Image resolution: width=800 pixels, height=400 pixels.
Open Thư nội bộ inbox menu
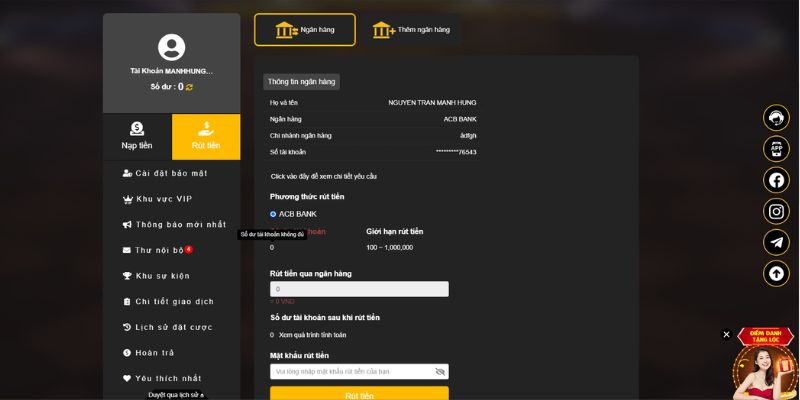pyautogui.click(x=158, y=250)
